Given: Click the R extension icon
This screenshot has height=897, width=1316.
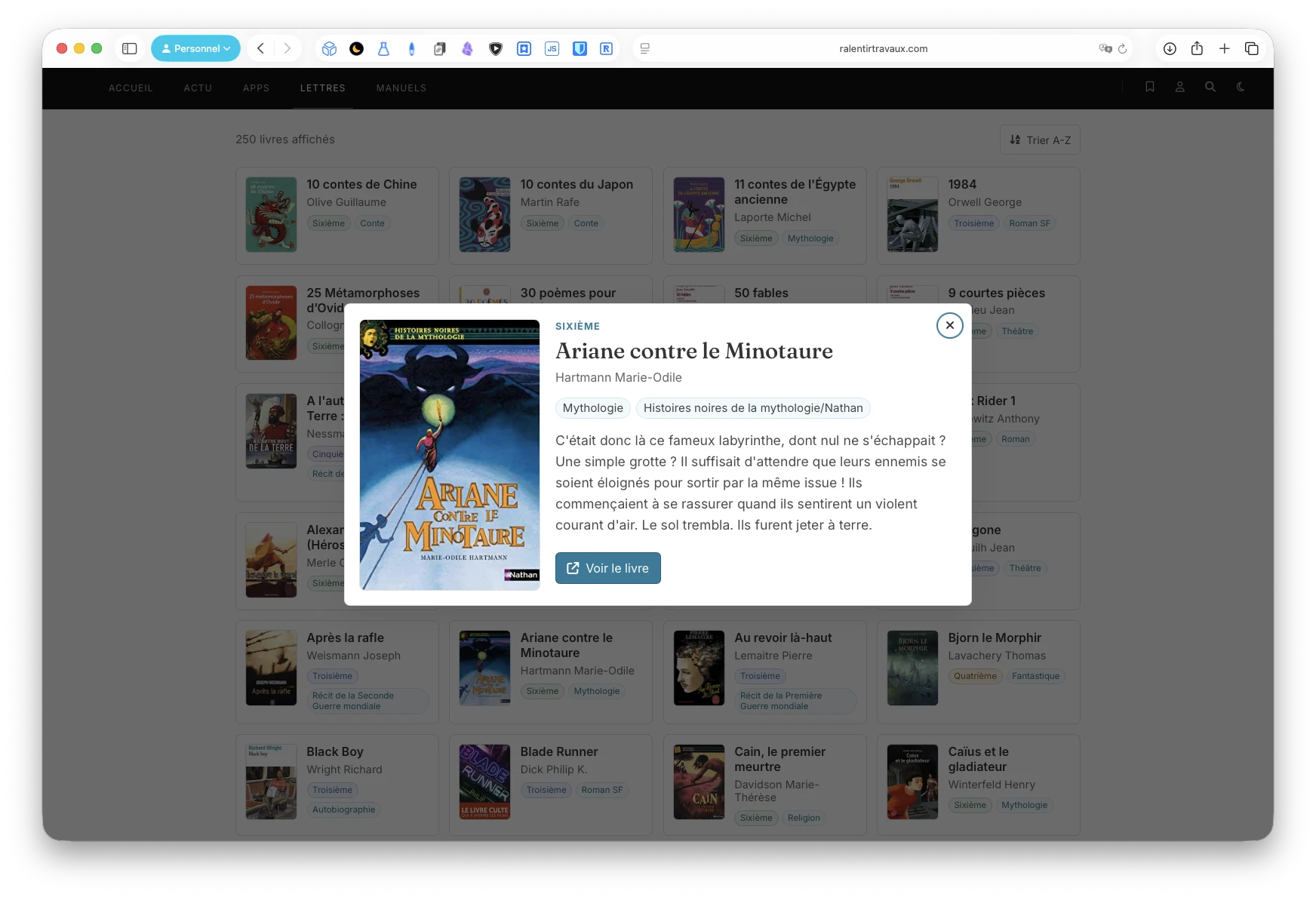Looking at the screenshot, I should (606, 48).
